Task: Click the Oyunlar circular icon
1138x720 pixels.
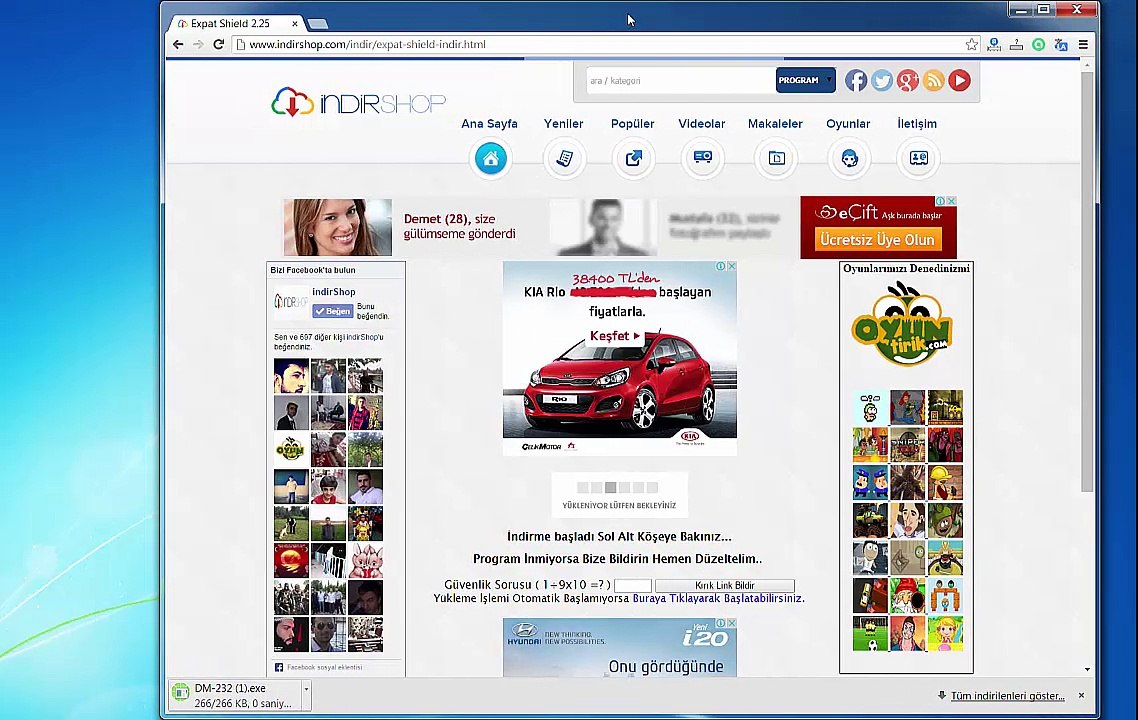Action: [849, 158]
